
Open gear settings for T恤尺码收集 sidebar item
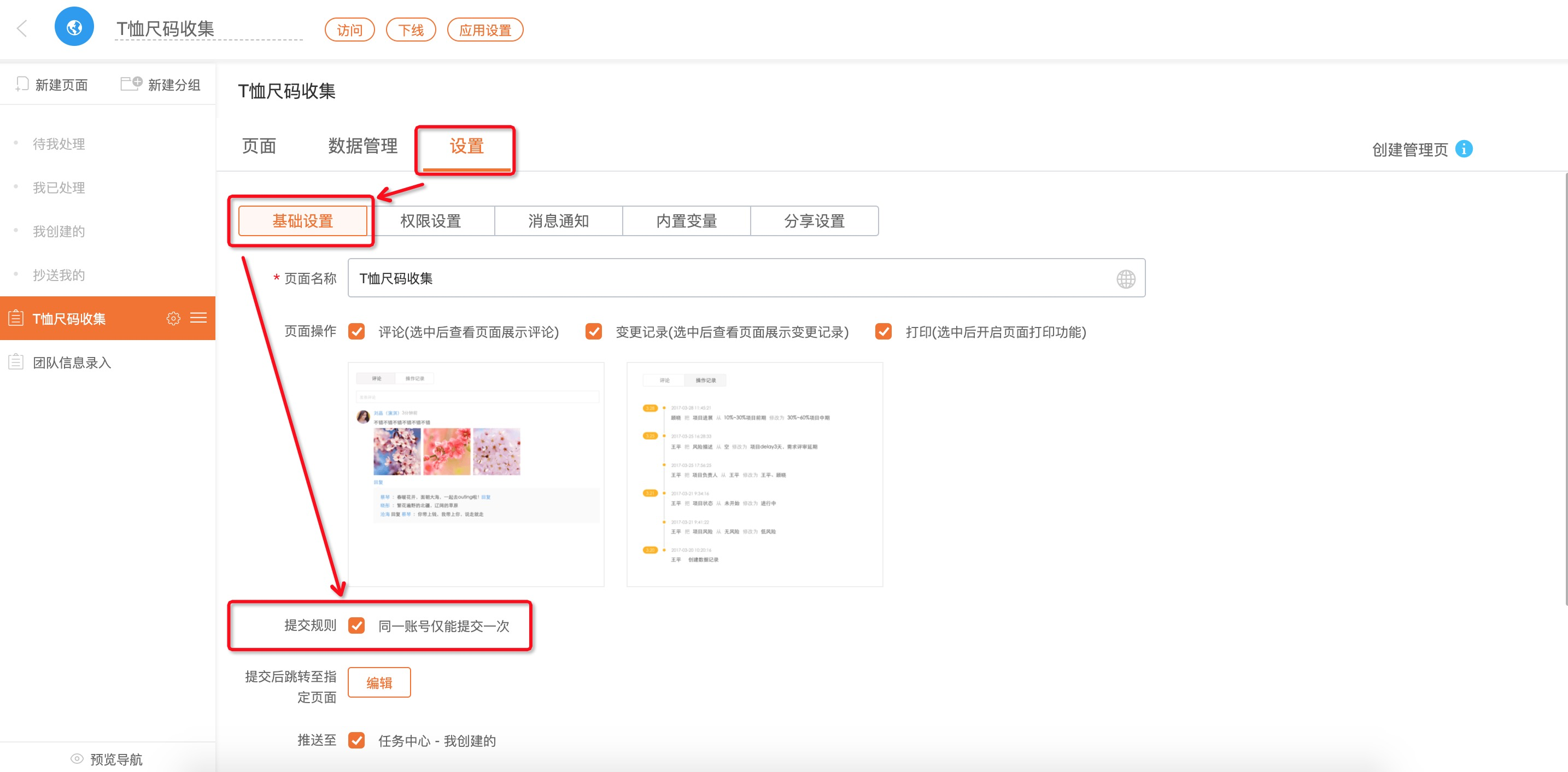tap(173, 318)
